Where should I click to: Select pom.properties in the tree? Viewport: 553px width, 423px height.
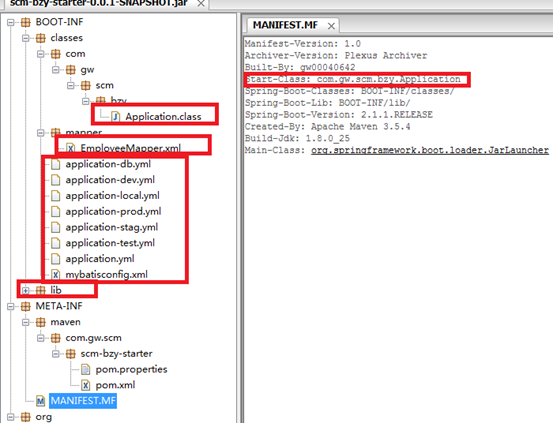131,369
